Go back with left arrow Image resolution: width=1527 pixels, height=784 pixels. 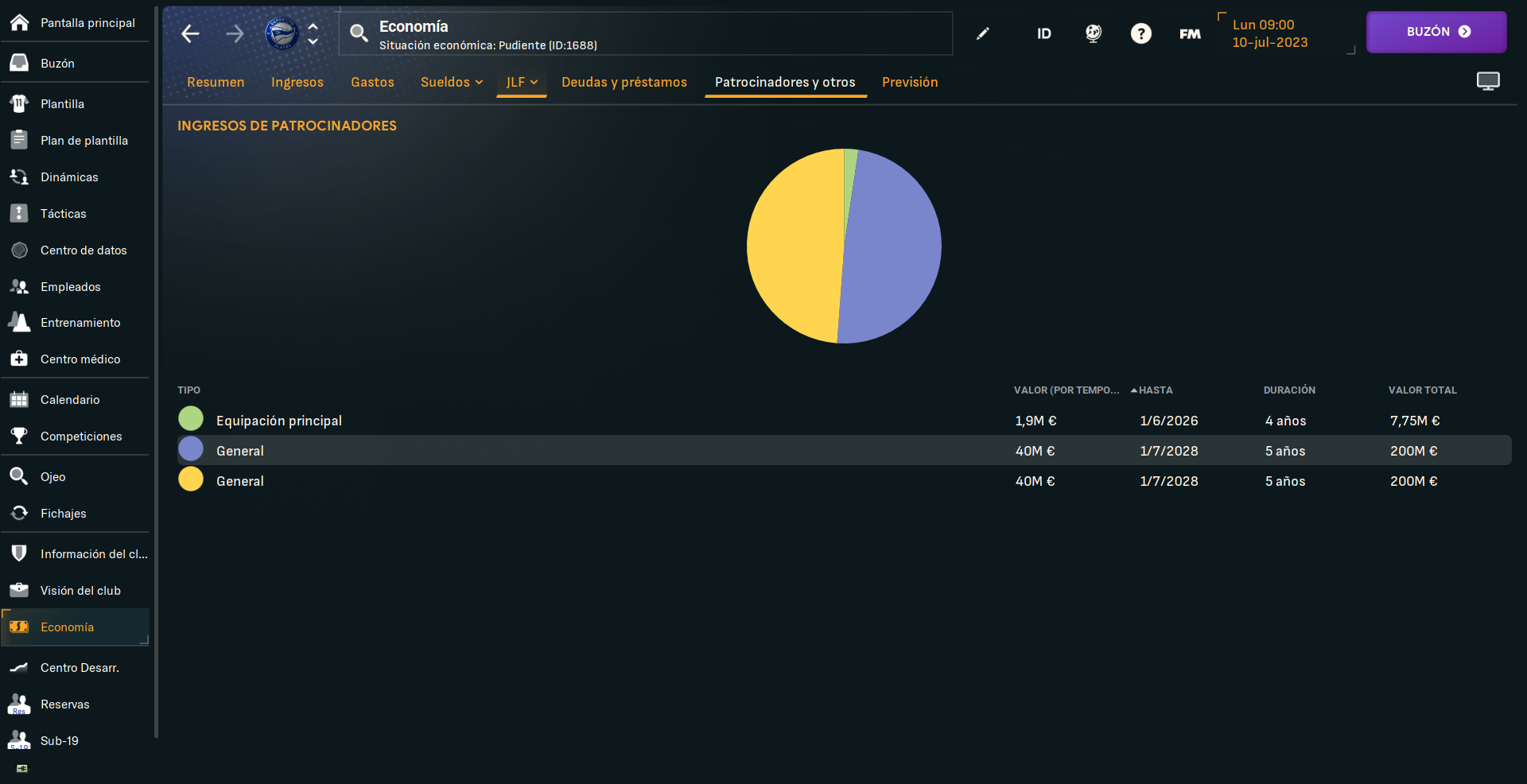click(x=190, y=33)
